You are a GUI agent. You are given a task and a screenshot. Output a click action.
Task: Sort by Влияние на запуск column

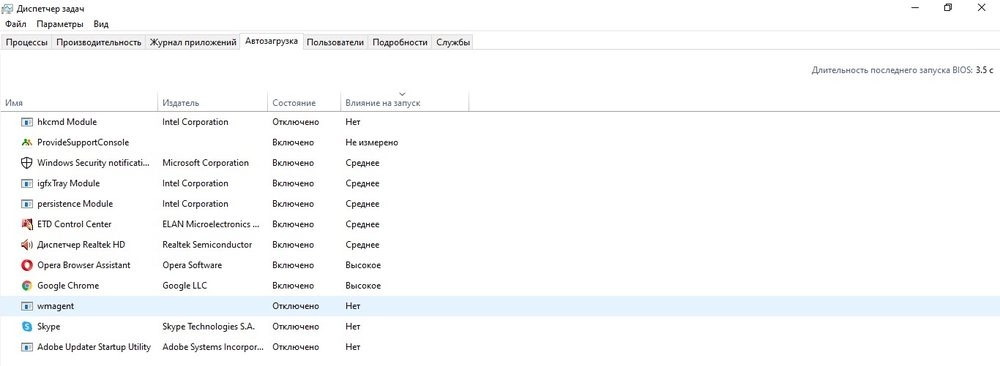click(x=404, y=103)
